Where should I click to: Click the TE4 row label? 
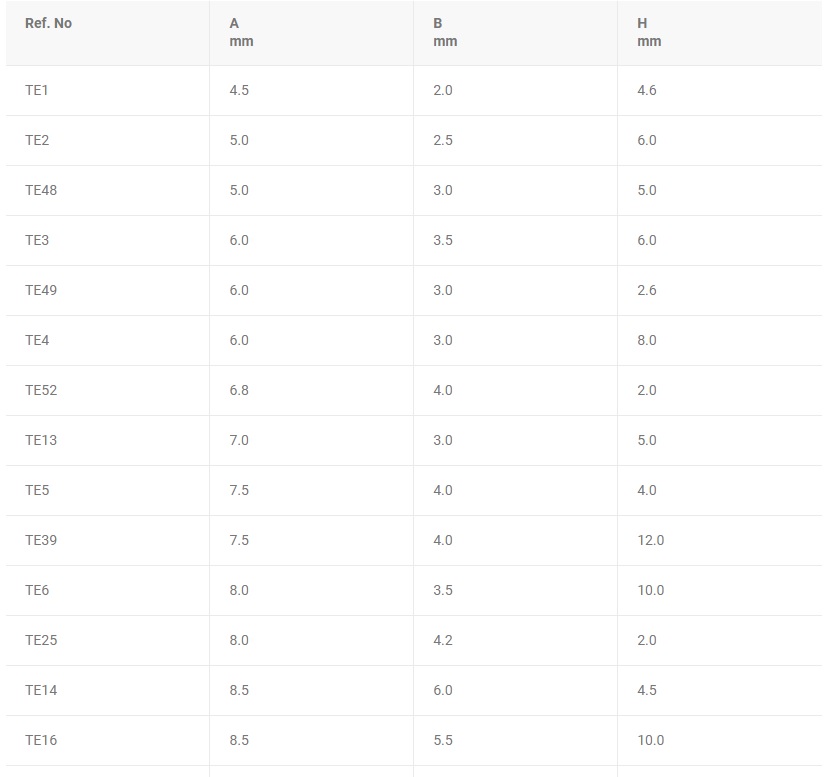coord(37,340)
